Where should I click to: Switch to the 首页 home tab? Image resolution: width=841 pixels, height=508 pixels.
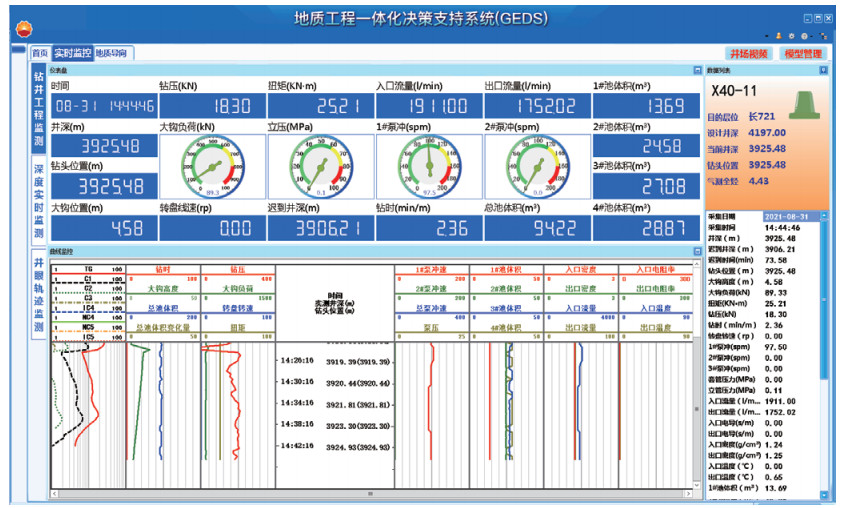40,52
